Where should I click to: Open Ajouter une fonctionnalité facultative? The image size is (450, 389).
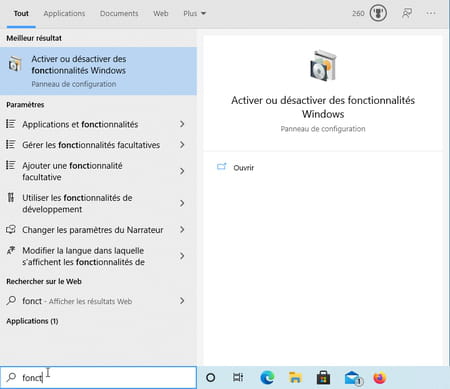pyautogui.click(x=98, y=171)
